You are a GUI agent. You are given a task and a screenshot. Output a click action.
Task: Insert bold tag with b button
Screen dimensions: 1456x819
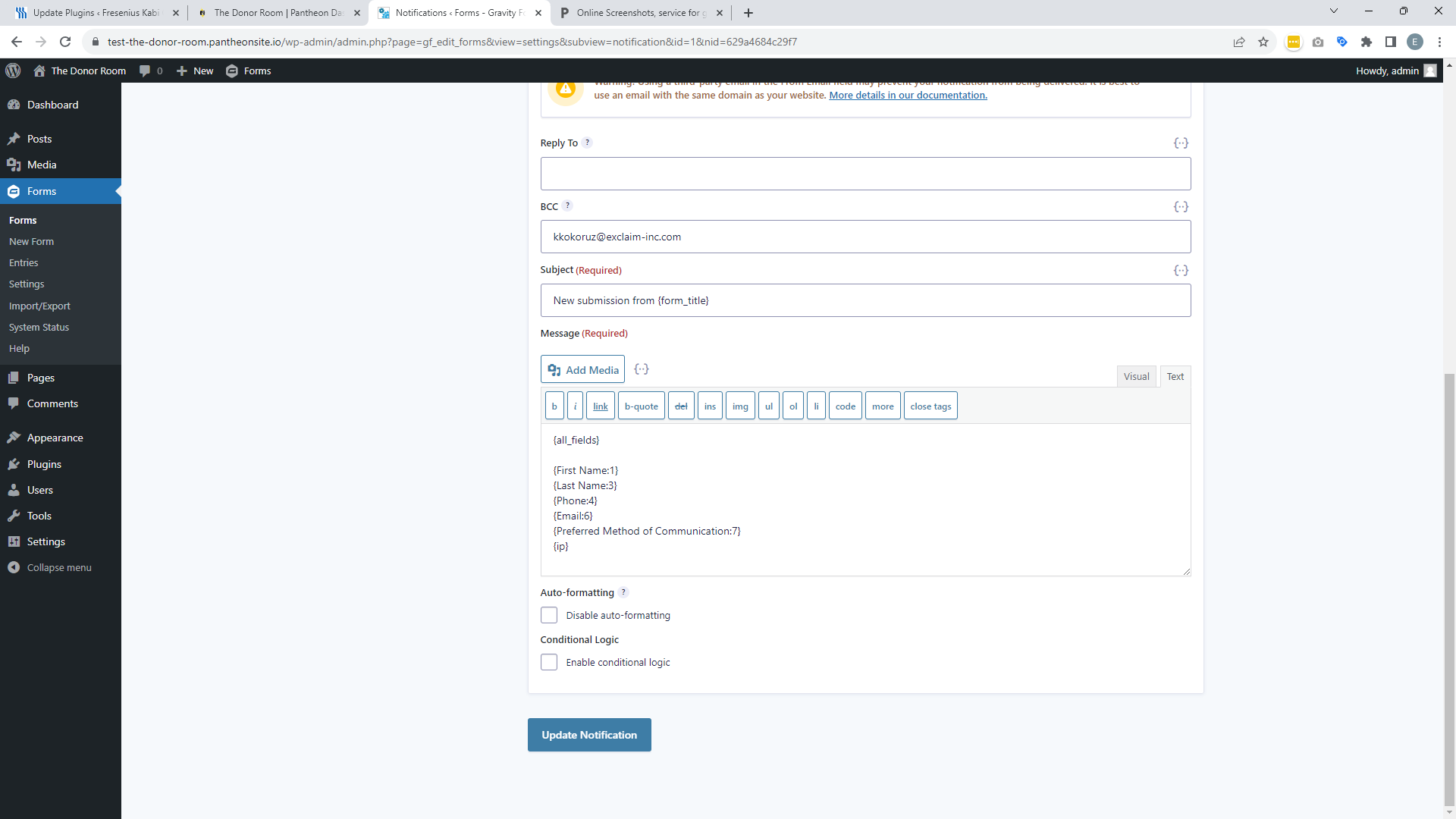tap(554, 406)
